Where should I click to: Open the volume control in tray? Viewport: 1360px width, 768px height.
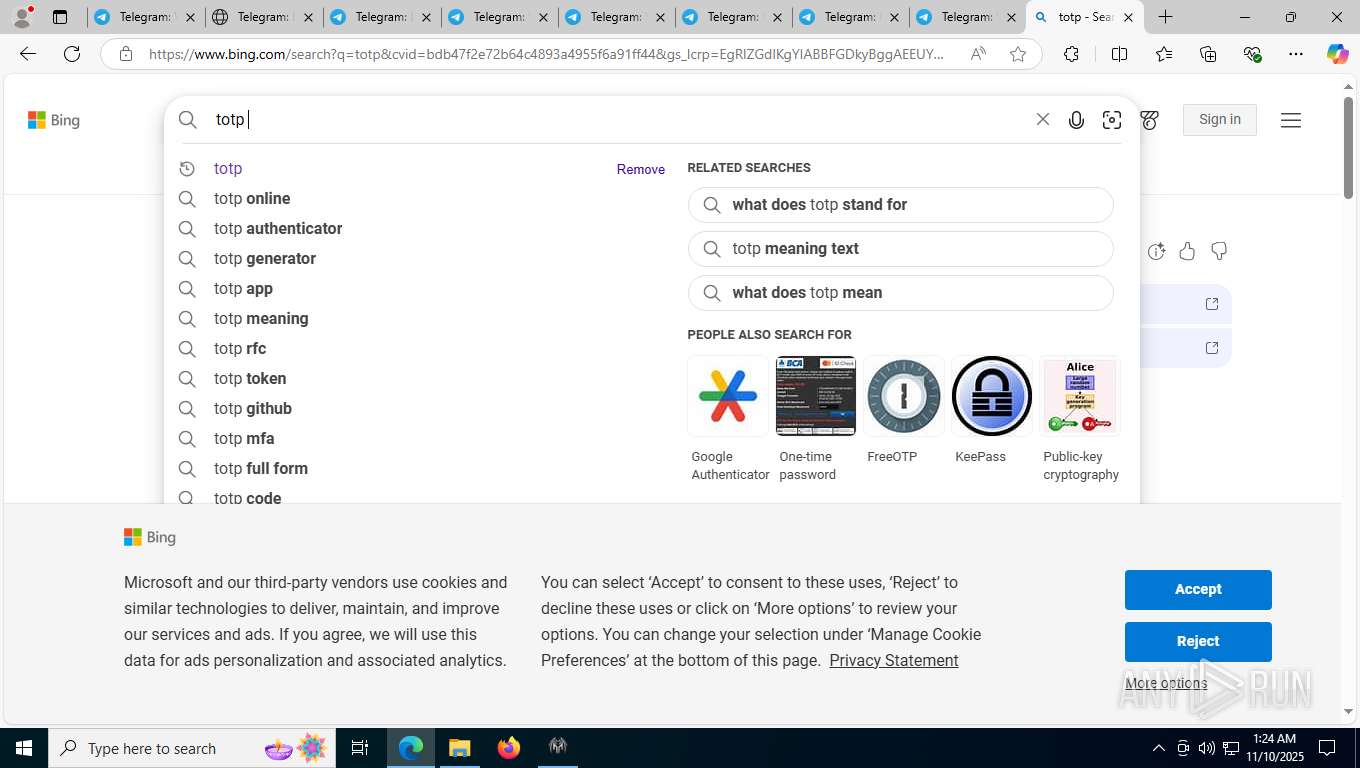pyautogui.click(x=1207, y=748)
